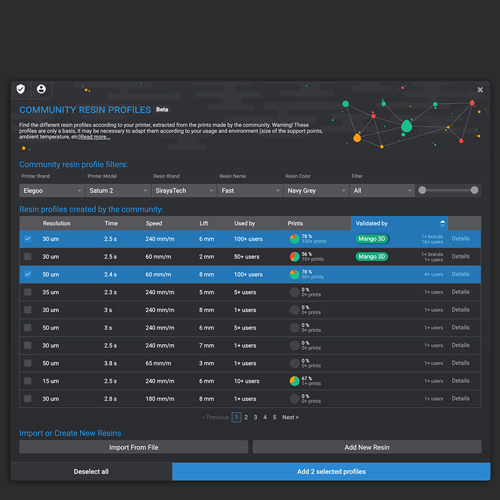The height and width of the screenshot is (500, 500).
Task: Click the Mango 3D badge in 50+ users row
Action: [x=372, y=256]
